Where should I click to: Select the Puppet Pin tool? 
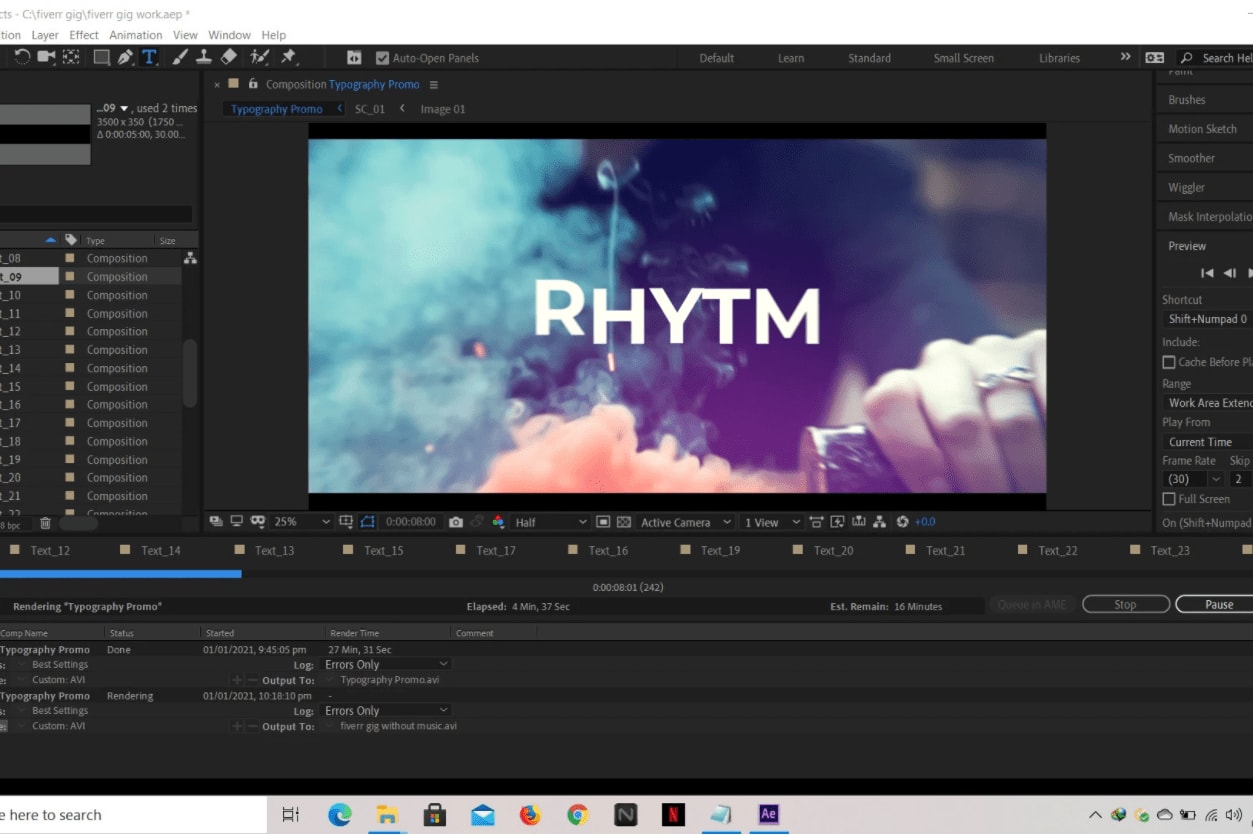pos(289,57)
